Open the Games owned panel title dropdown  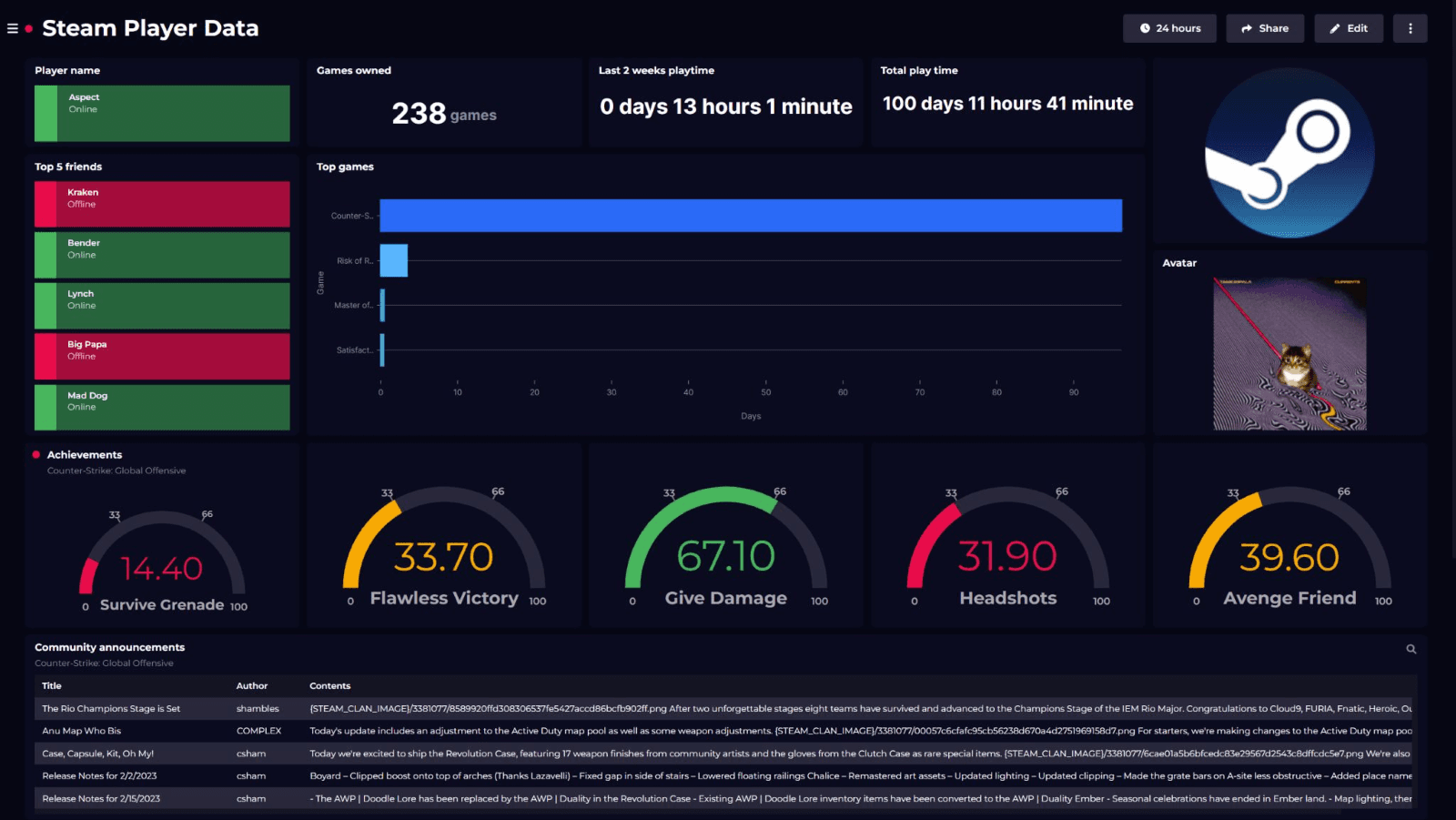[x=353, y=70]
